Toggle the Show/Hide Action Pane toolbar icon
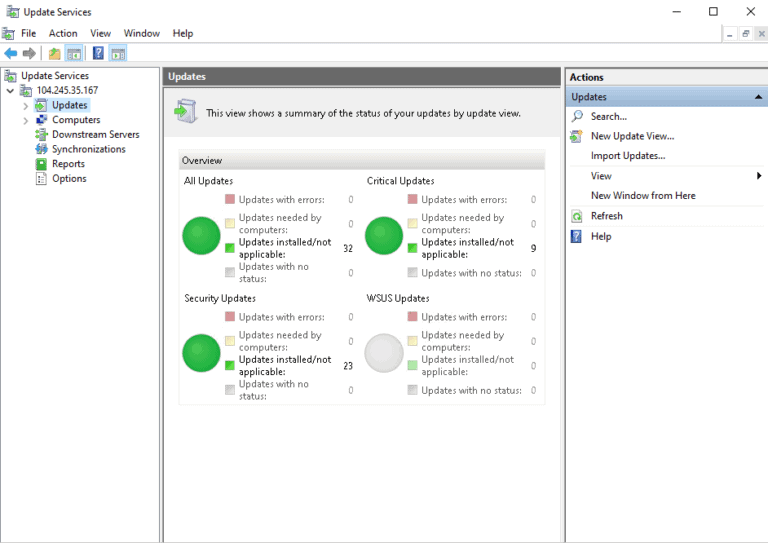 pyautogui.click(x=118, y=53)
